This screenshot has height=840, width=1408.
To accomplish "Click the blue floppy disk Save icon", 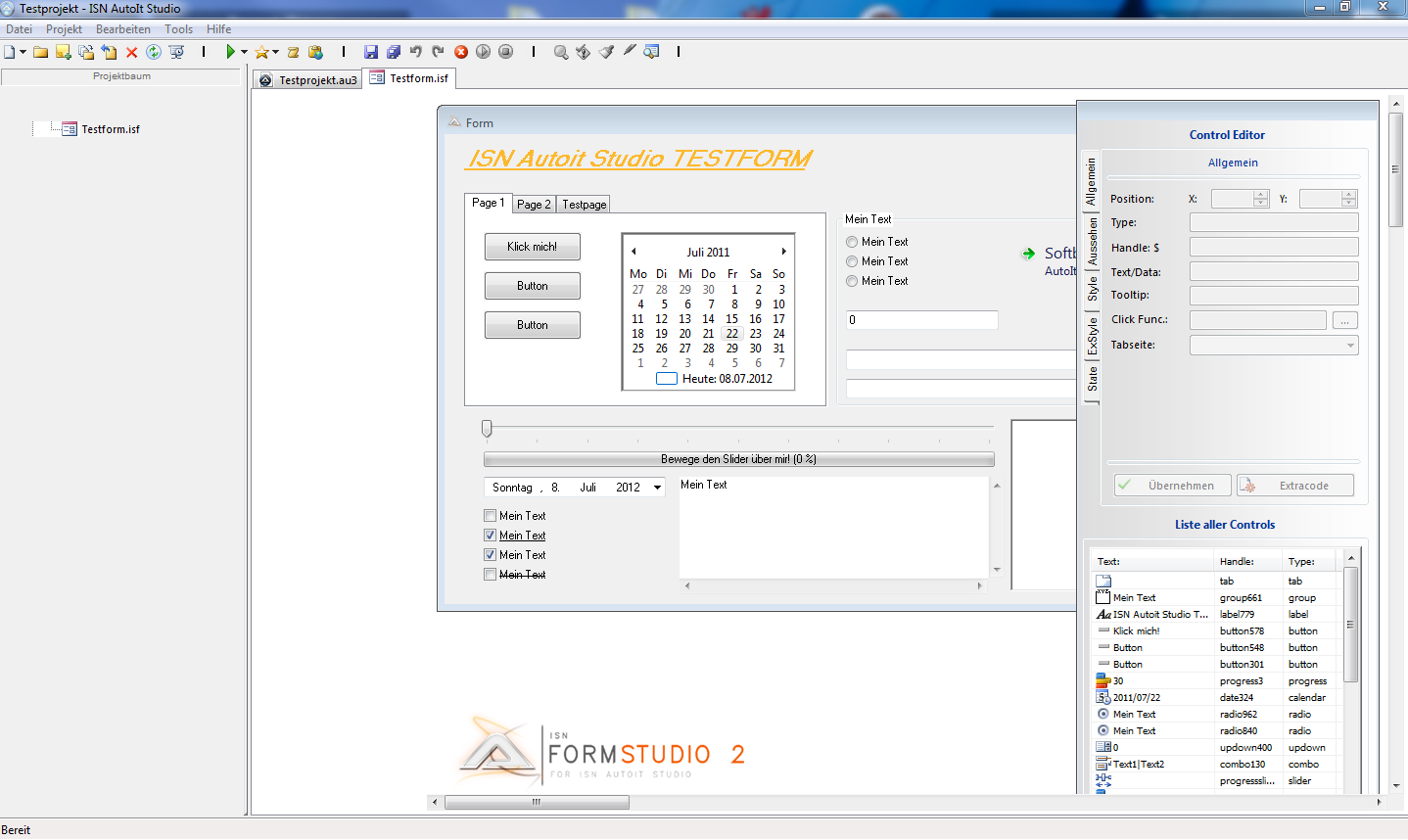I will [x=370, y=52].
